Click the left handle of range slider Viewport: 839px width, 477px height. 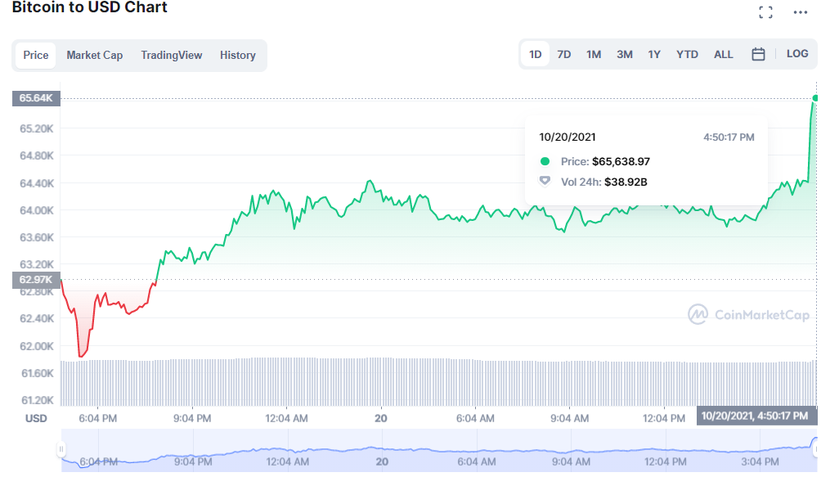pos(61,449)
